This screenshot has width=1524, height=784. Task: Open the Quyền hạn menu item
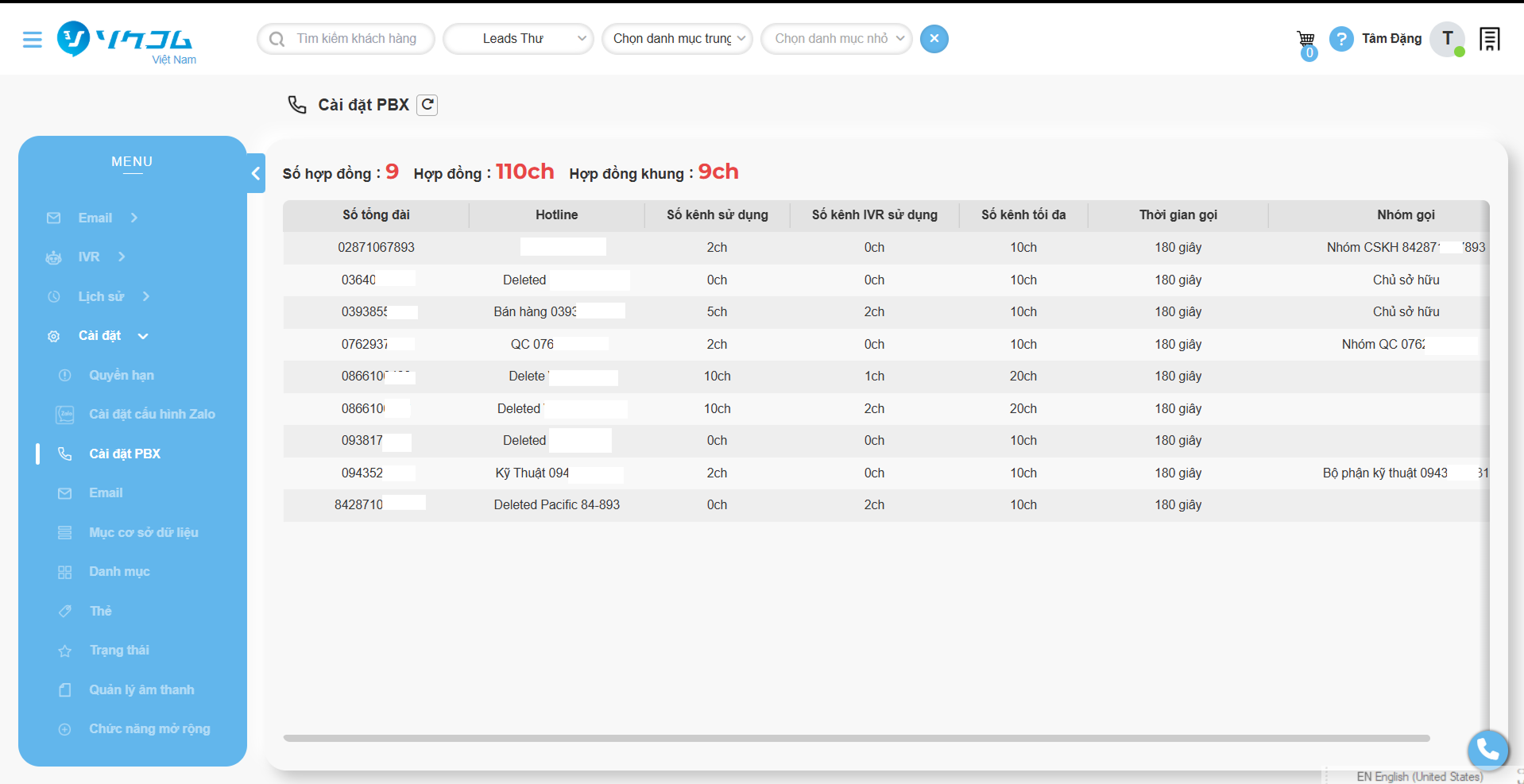122,375
